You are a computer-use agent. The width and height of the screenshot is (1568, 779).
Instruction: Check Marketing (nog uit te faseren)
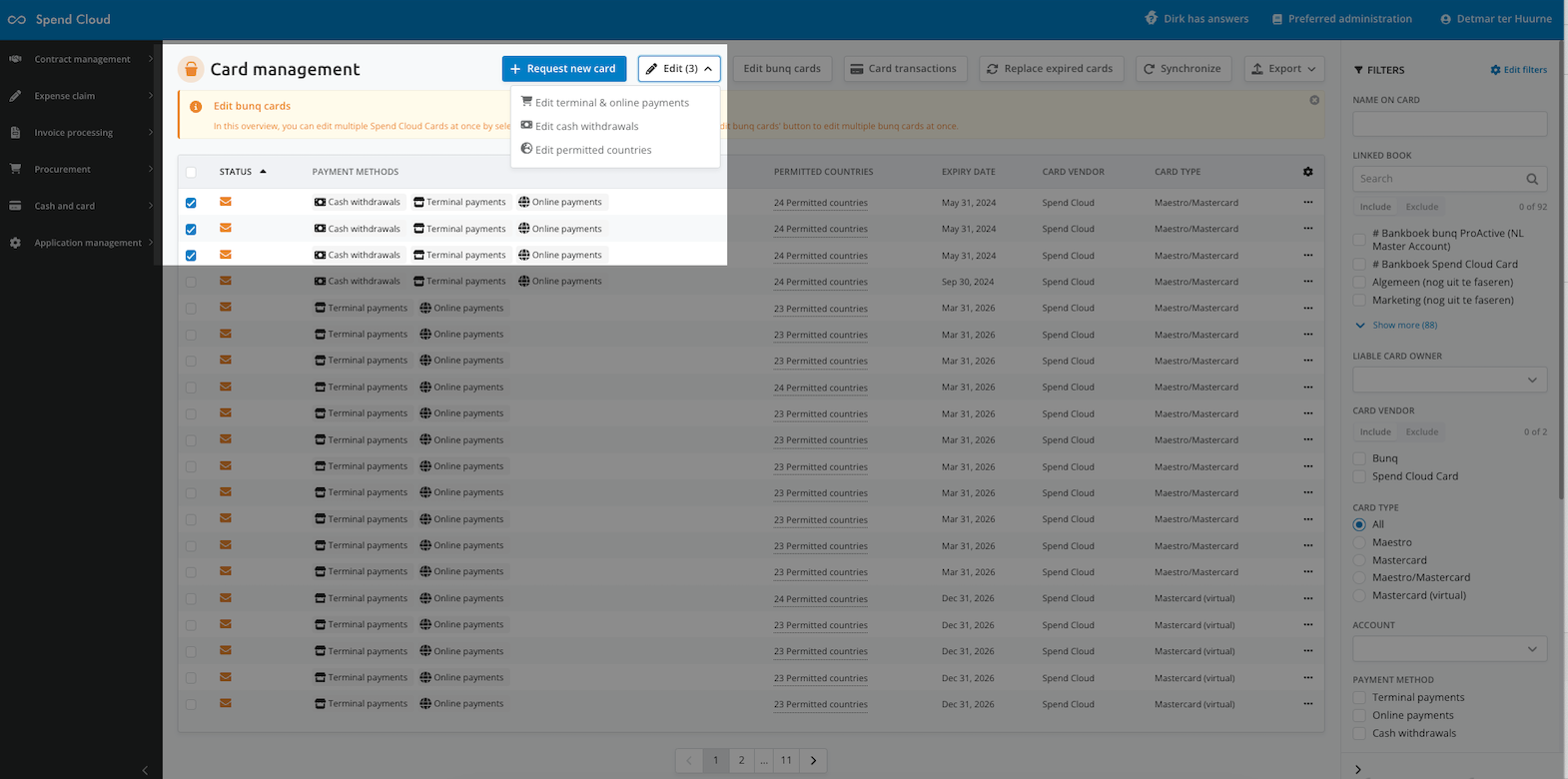coord(1359,301)
